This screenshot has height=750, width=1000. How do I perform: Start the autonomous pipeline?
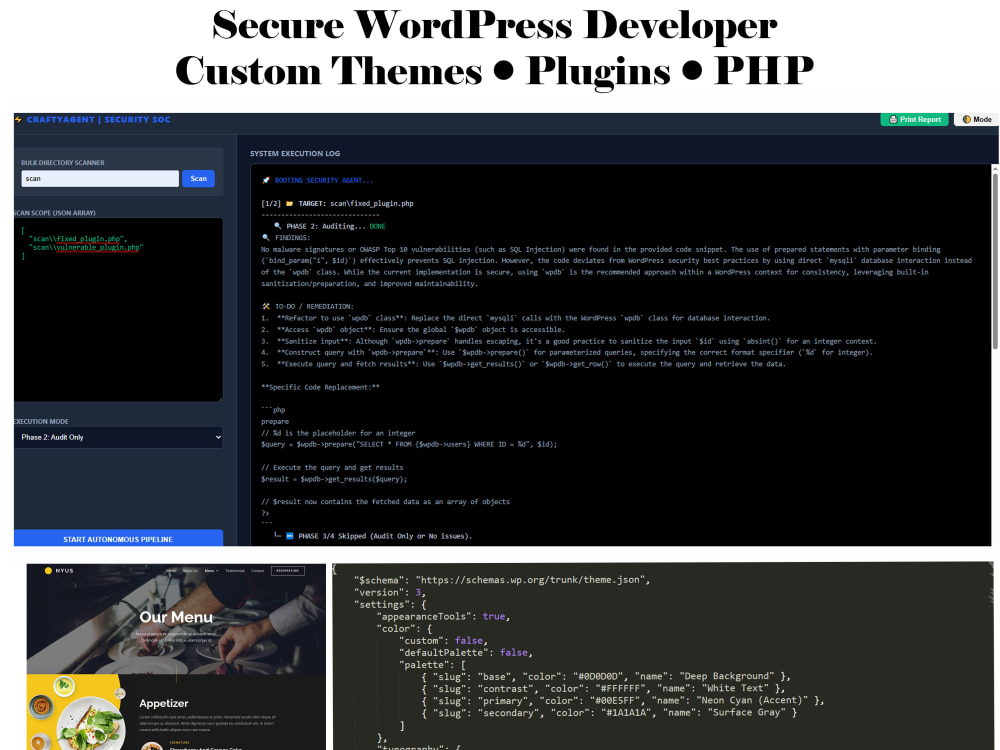click(119, 538)
